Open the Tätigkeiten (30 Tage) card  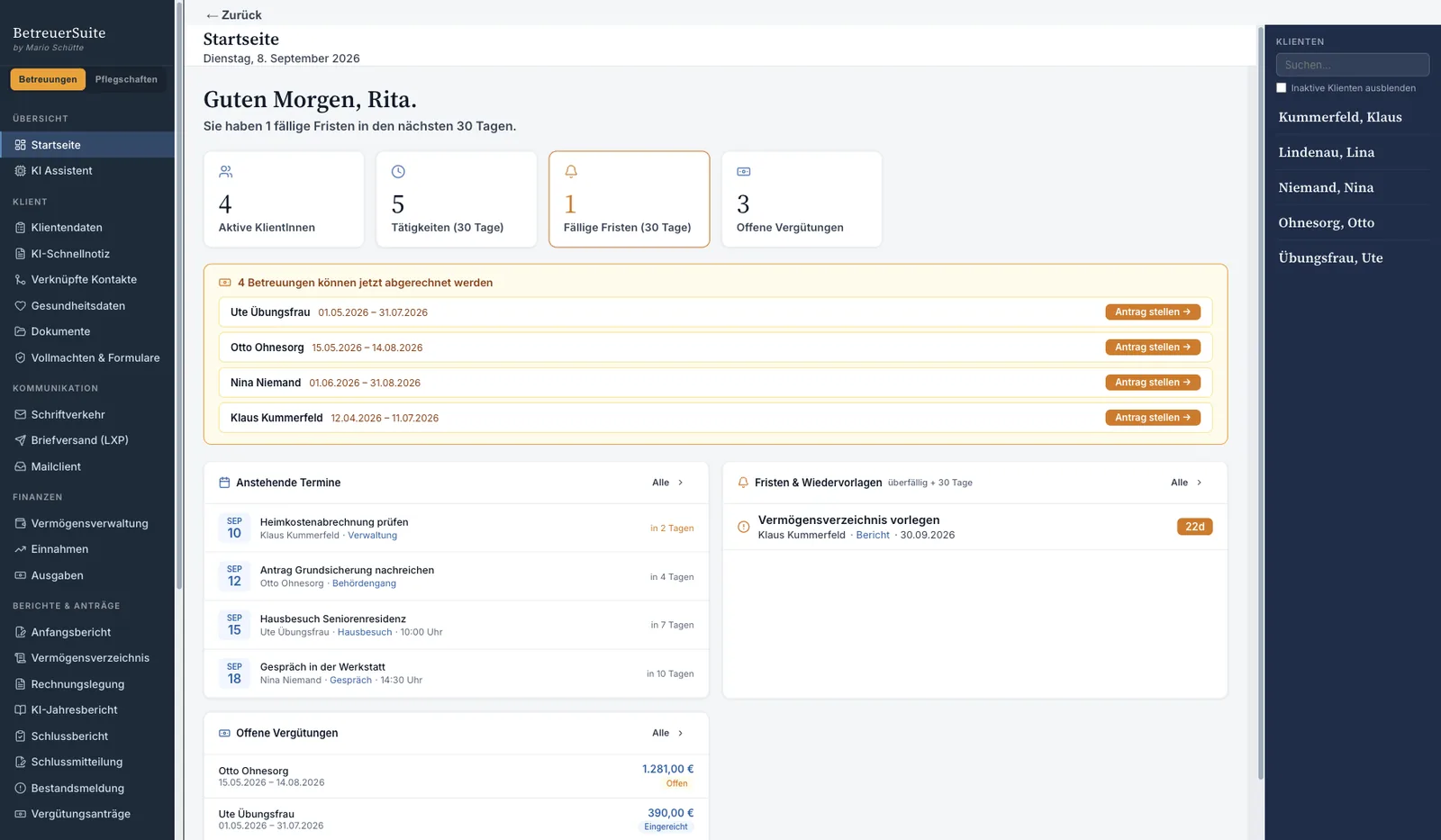[457, 199]
